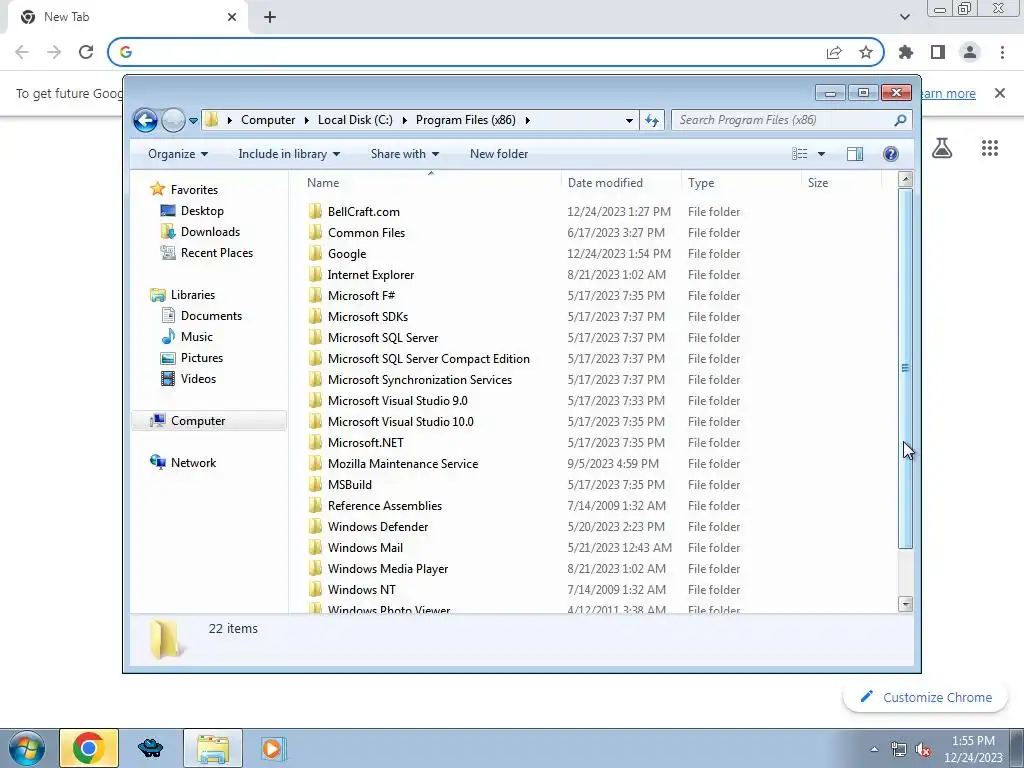Select Libraries in the navigation pane
The image size is (1024, 768).
pyautogui.click(x=193, y=295)
